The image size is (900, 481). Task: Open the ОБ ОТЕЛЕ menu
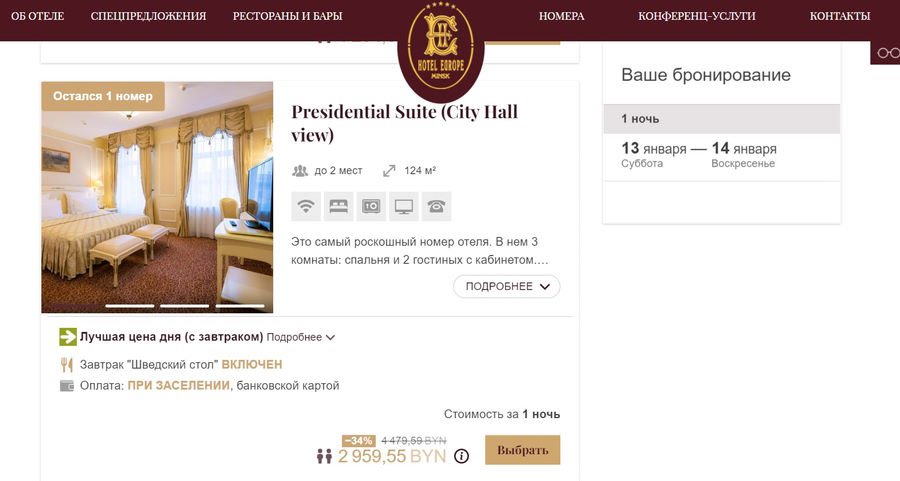37,16
